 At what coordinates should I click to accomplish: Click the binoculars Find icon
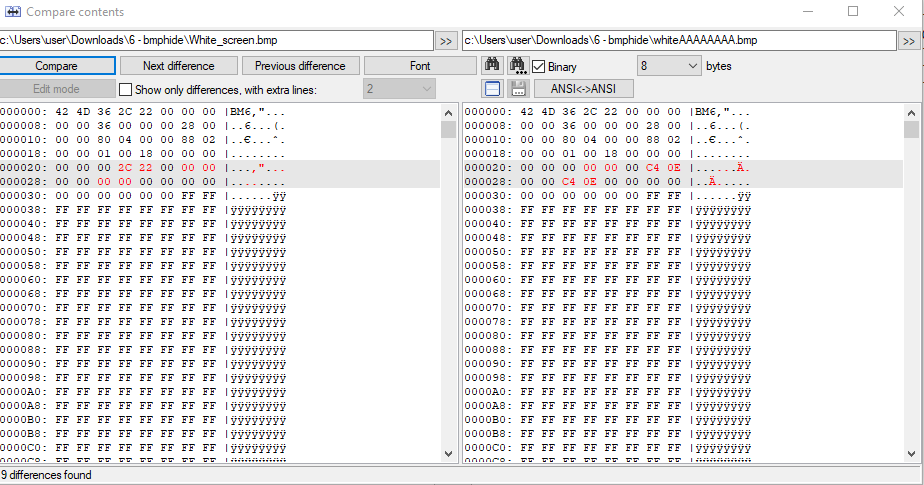click(492, 65)
